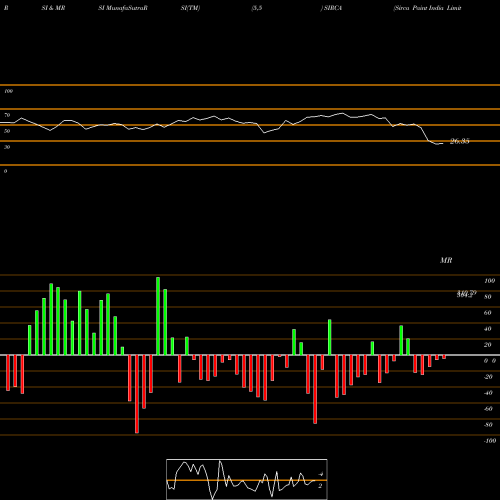Click the MR axis label -20
The width and height of the screenshot is (500, 500).
488,377
